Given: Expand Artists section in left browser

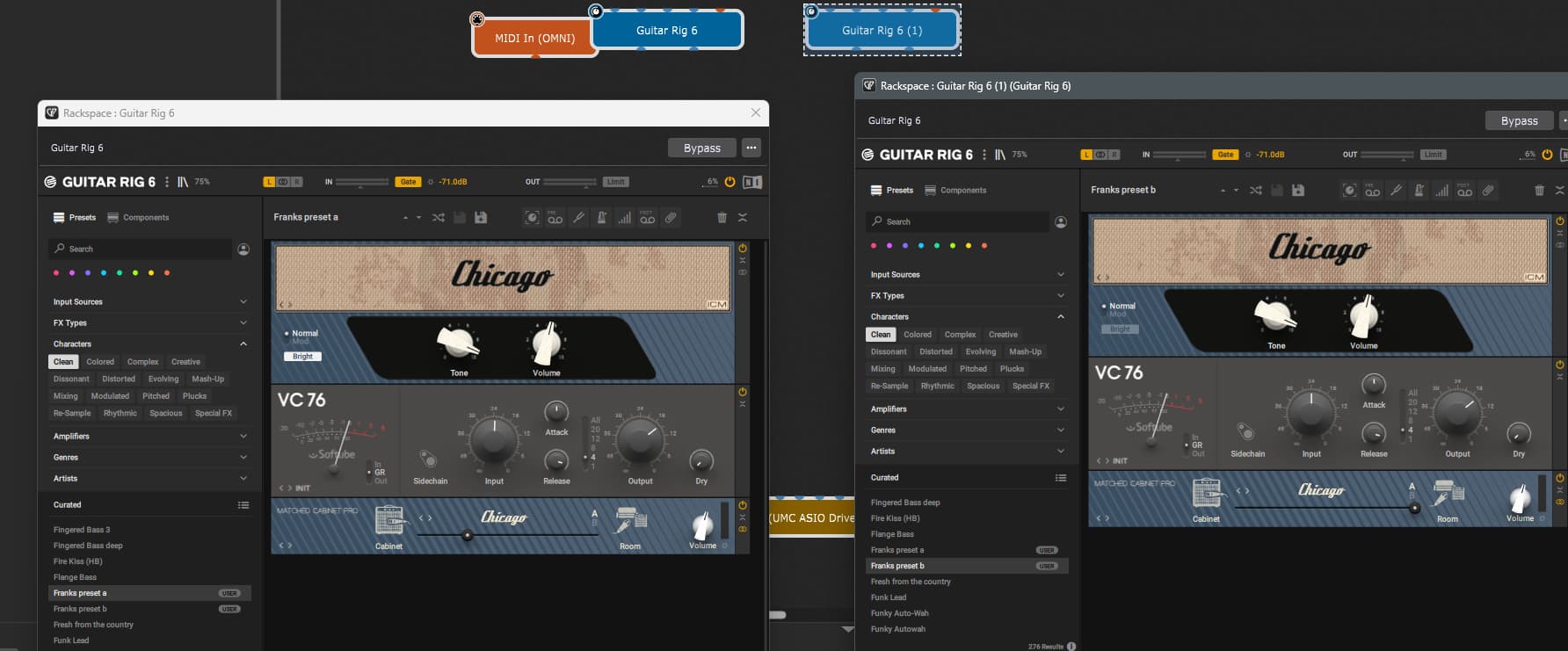Looking at the screenshot, I should click(150, 479).
